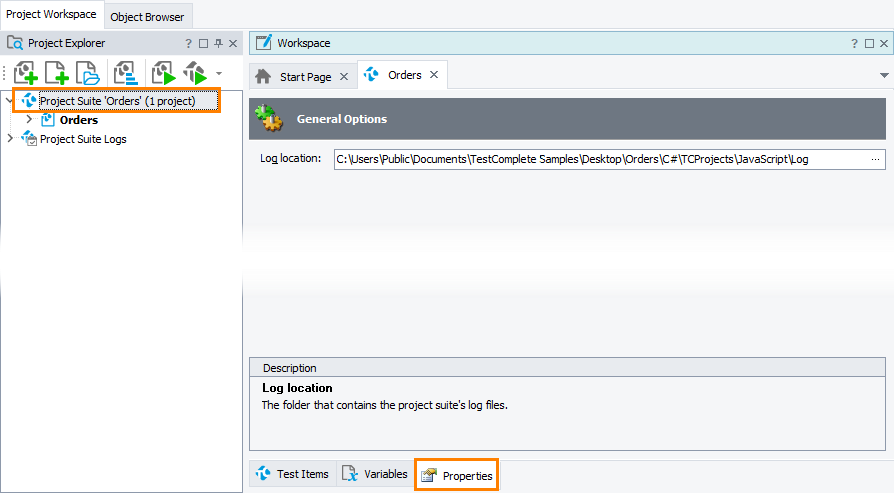The width and height of the screenshot is (894, 493).
Task: Close the Start Page tab
Action: click(x=344, y=76)
